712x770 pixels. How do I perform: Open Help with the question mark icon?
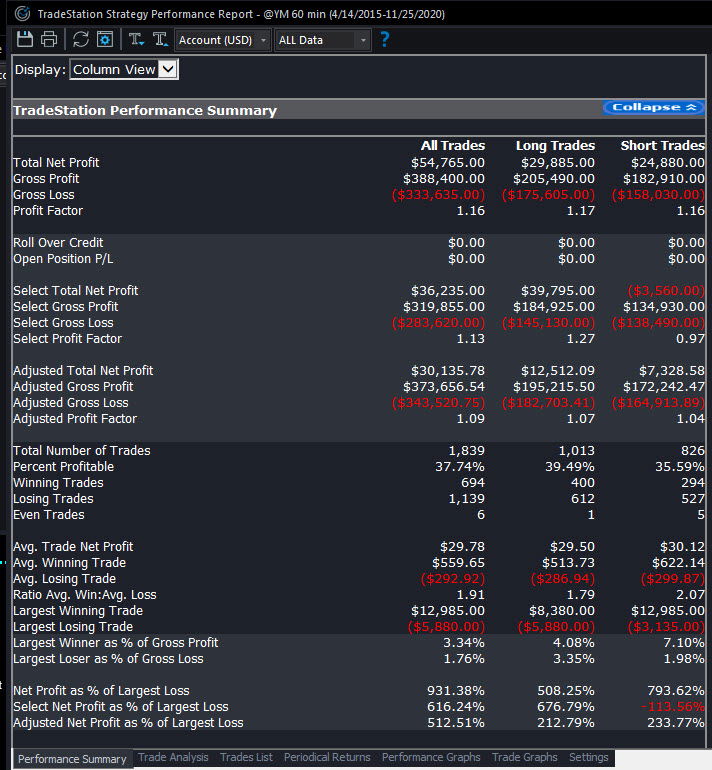pyautogui.click(x=385, y=39)
